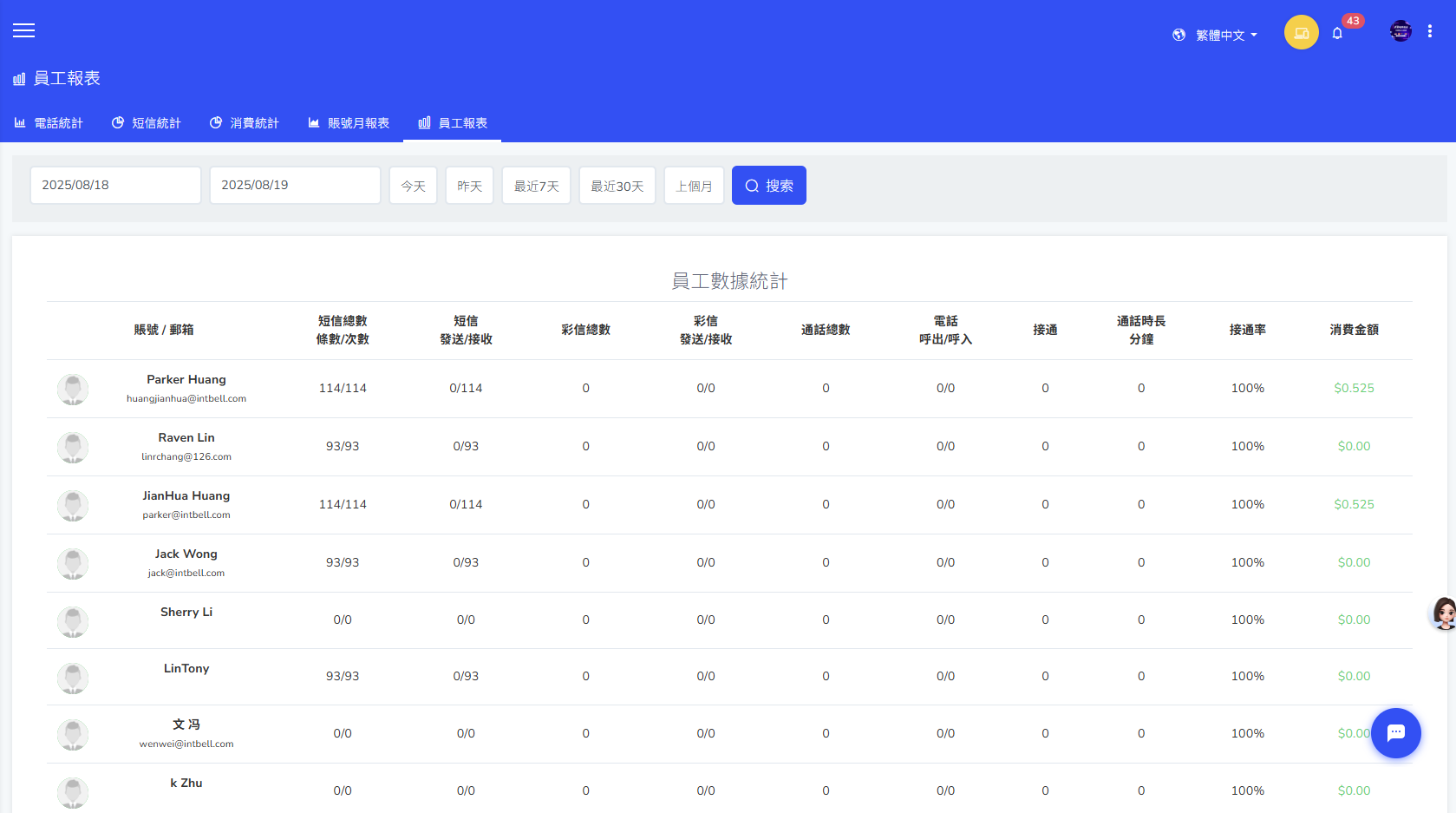
Task: Open the hamburger navigation menu
Action: point(23,30)
